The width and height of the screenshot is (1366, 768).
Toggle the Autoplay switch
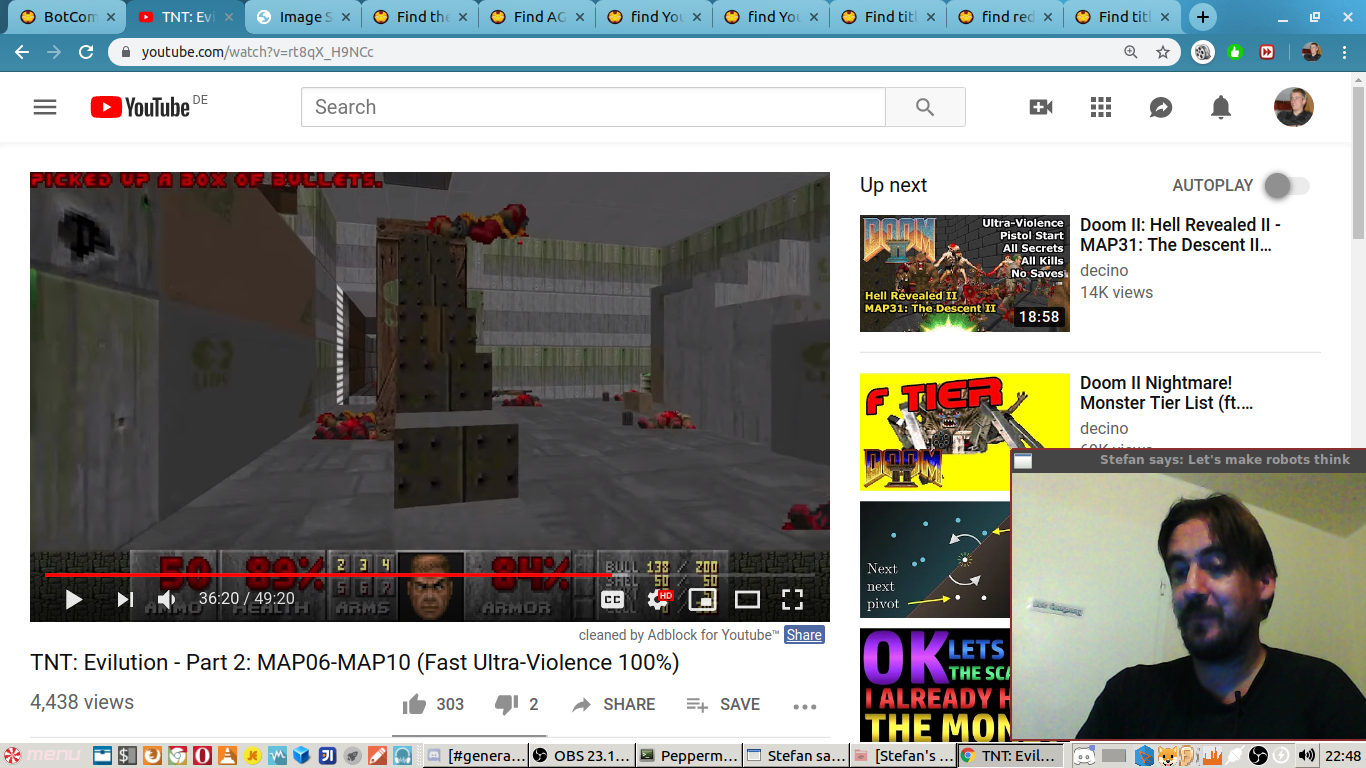pos(1286,185)
